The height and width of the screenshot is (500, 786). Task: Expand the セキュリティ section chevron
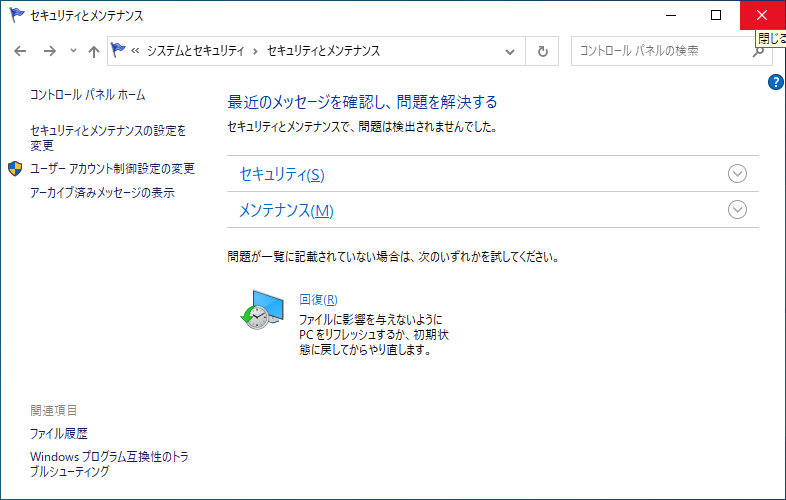(x=738, y=174)
